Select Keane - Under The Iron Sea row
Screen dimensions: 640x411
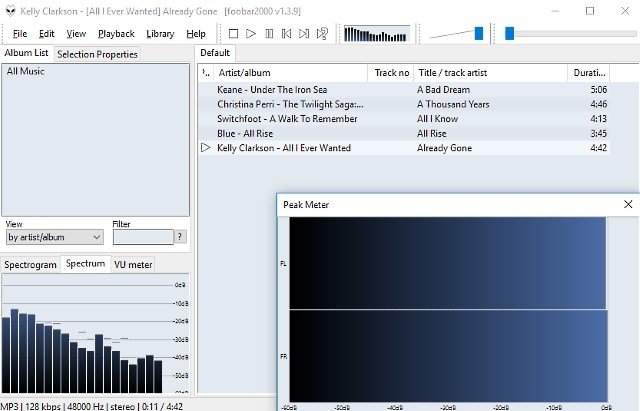404,90
